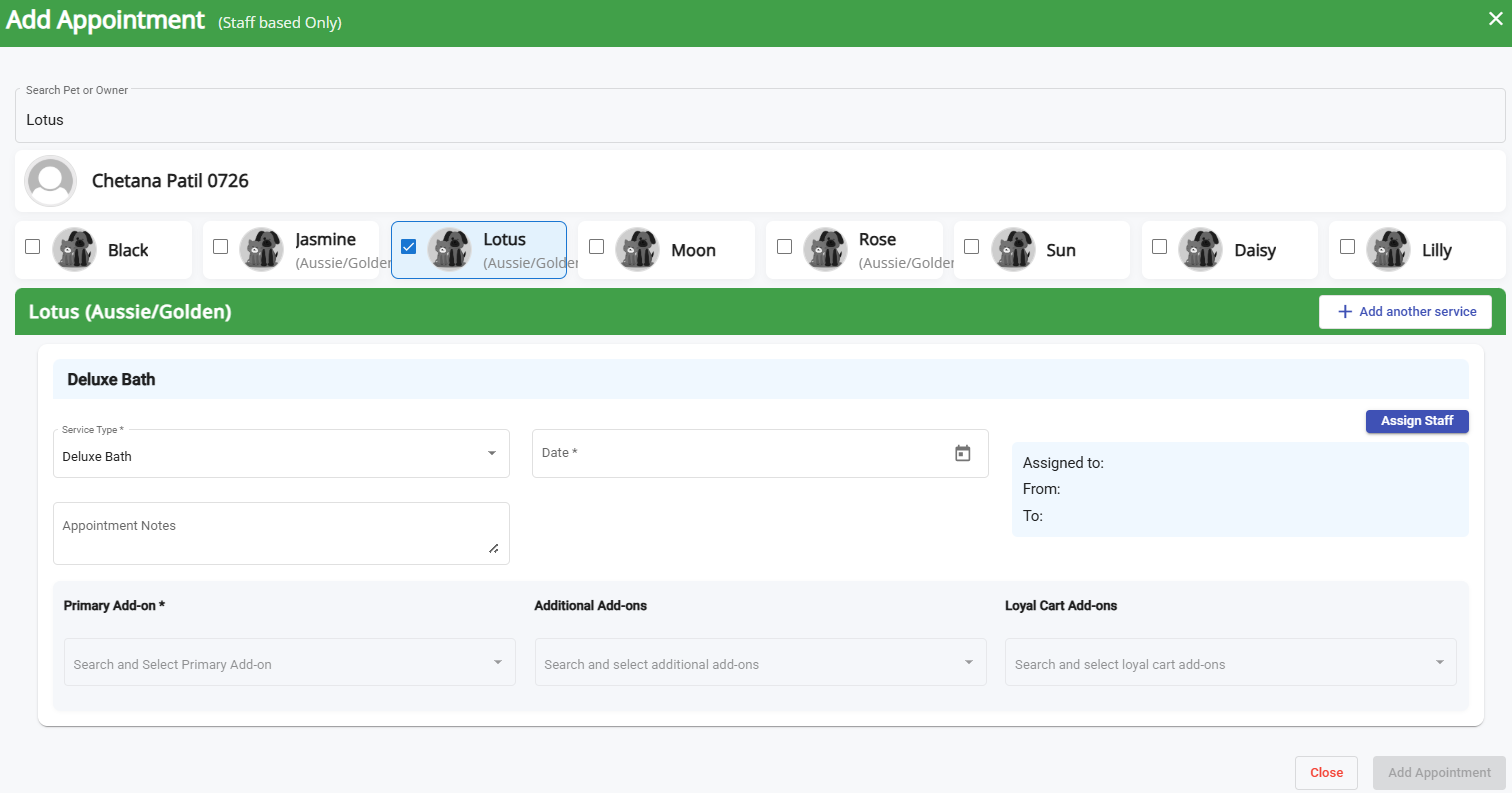The width and height of the screenshot is (1512, 793).
Task: Open the Primary Add-on dropdown
Action: pos(289,663)
